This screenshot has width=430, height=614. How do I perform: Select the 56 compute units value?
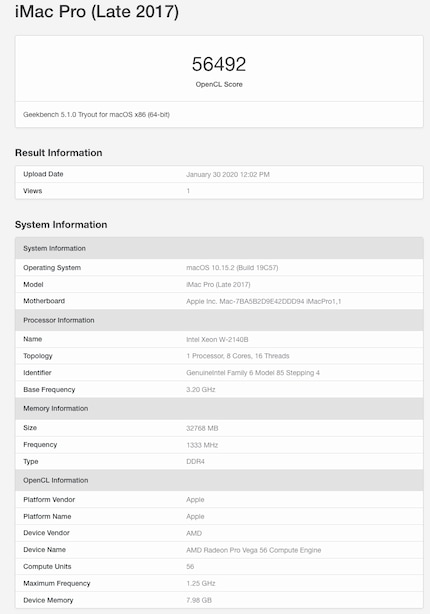pyautogui.click(x=190, y=567)
